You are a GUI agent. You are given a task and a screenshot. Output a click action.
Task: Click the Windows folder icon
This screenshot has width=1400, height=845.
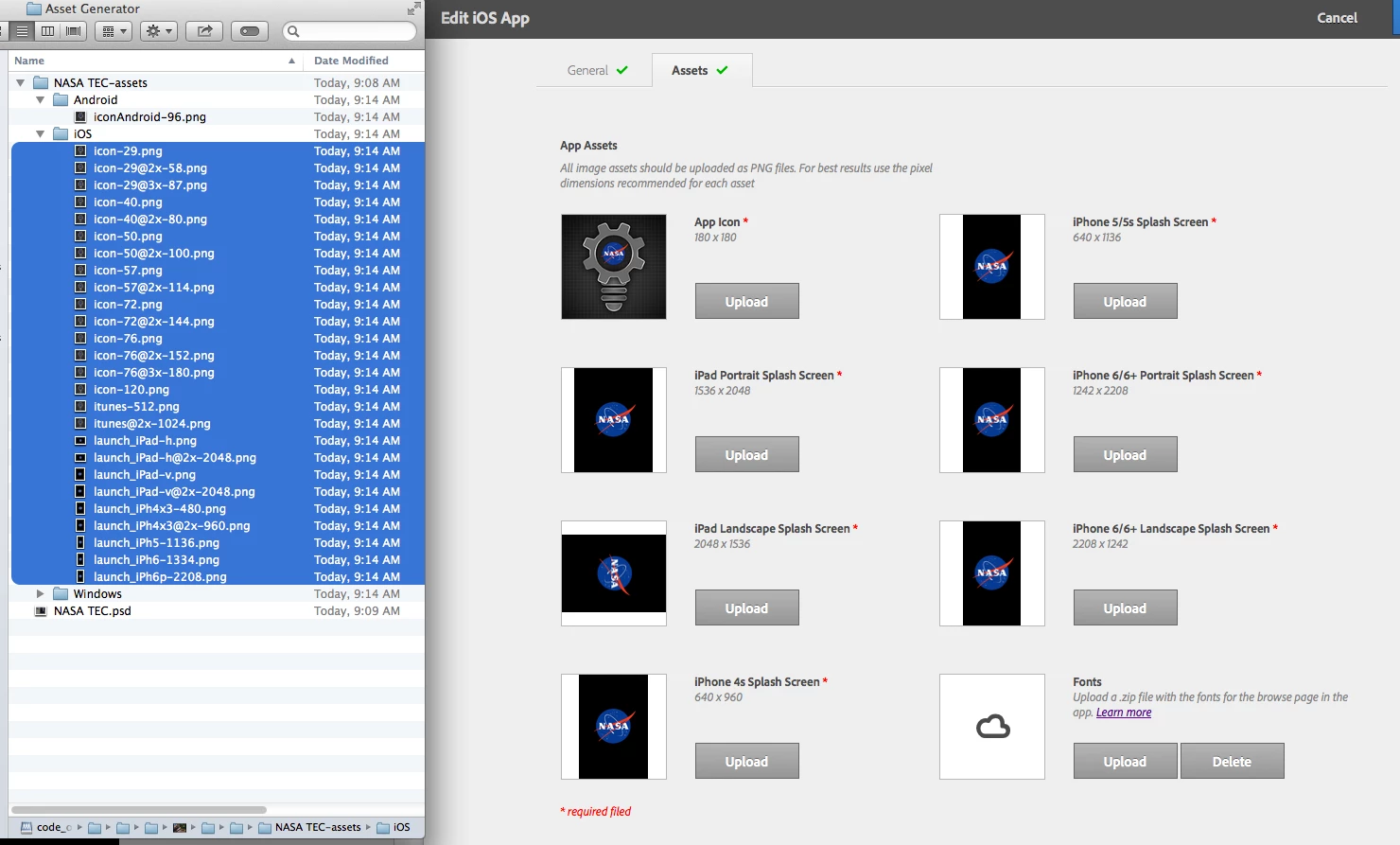coord(61,593)
